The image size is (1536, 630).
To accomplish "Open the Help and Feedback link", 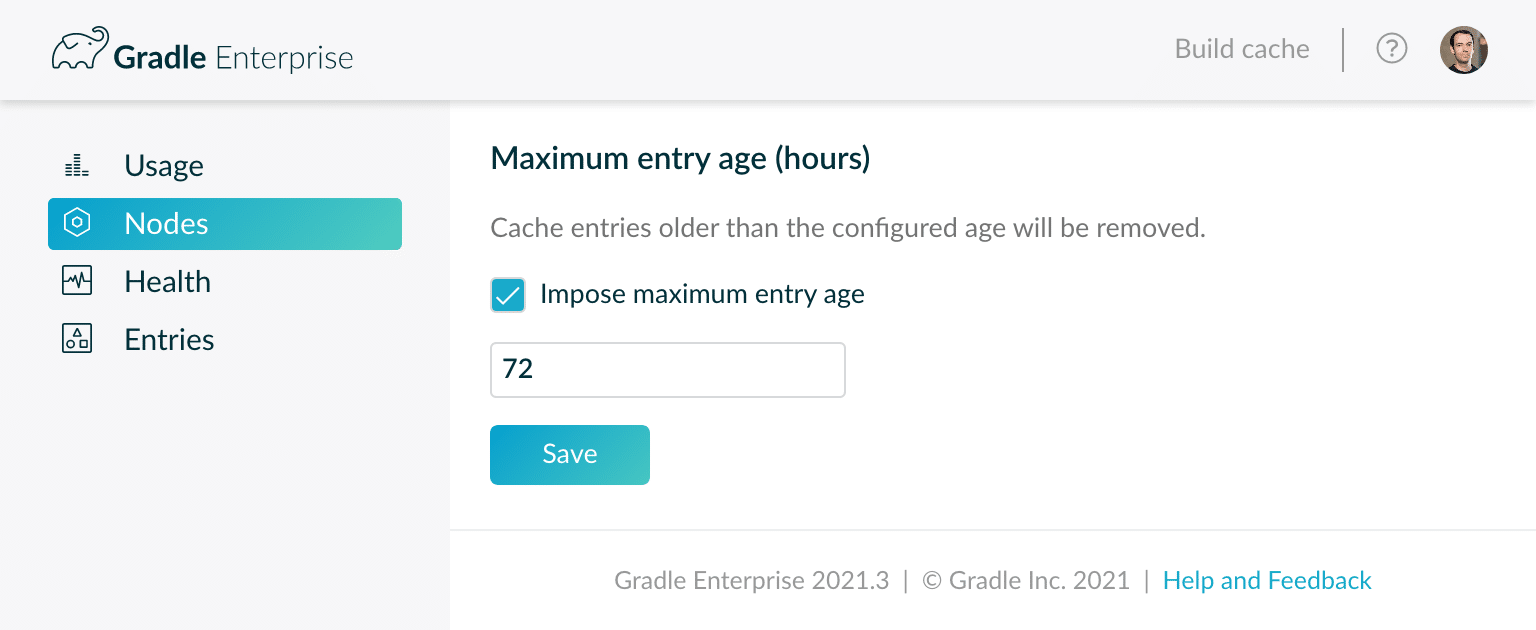I will tap(1267, 581).
